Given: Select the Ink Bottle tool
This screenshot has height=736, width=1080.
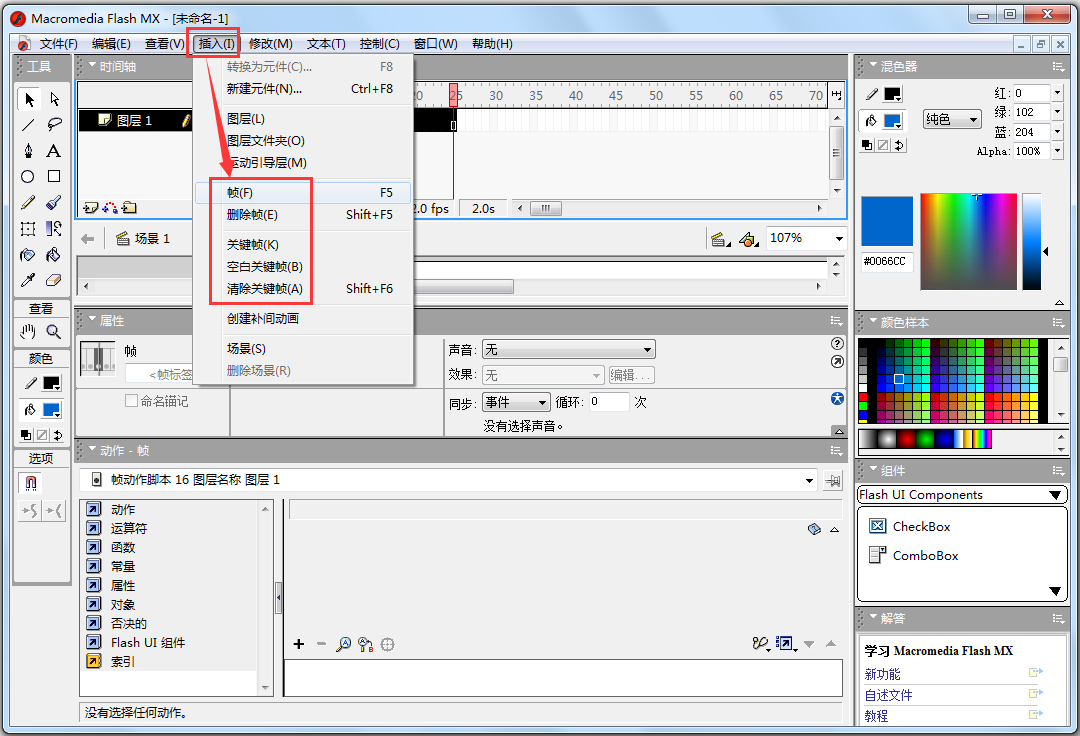Looking at the screenshot, I should pos(28,255).
